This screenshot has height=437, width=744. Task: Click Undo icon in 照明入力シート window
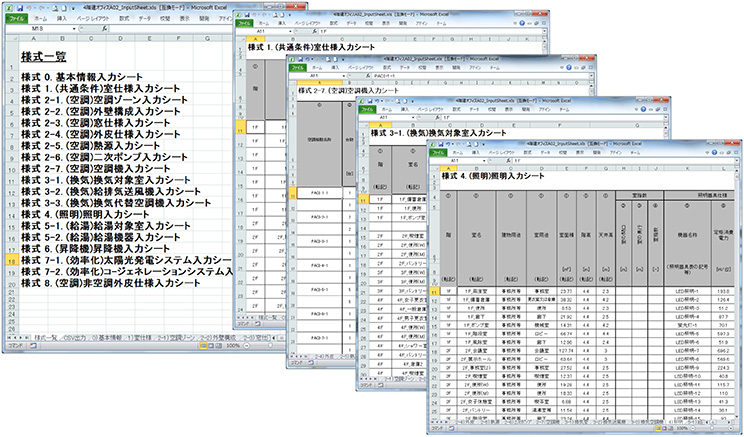coord(448,144)
